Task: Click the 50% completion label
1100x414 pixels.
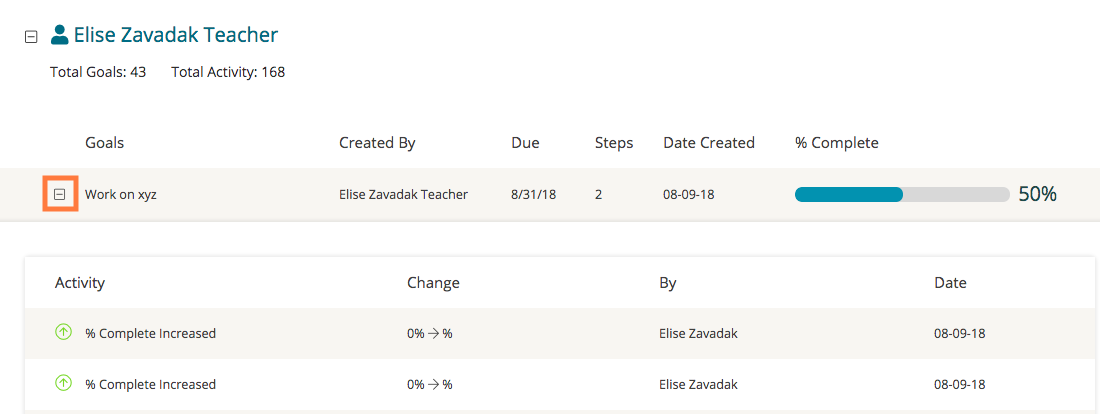Action: click(x=1037, y=195)
